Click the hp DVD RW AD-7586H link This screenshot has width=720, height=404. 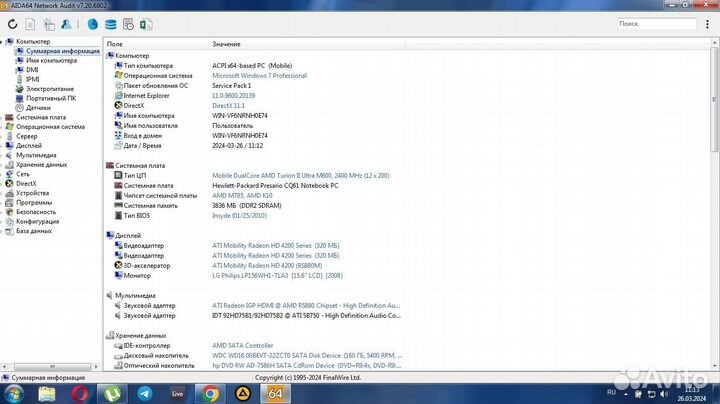tap(306, 365)
